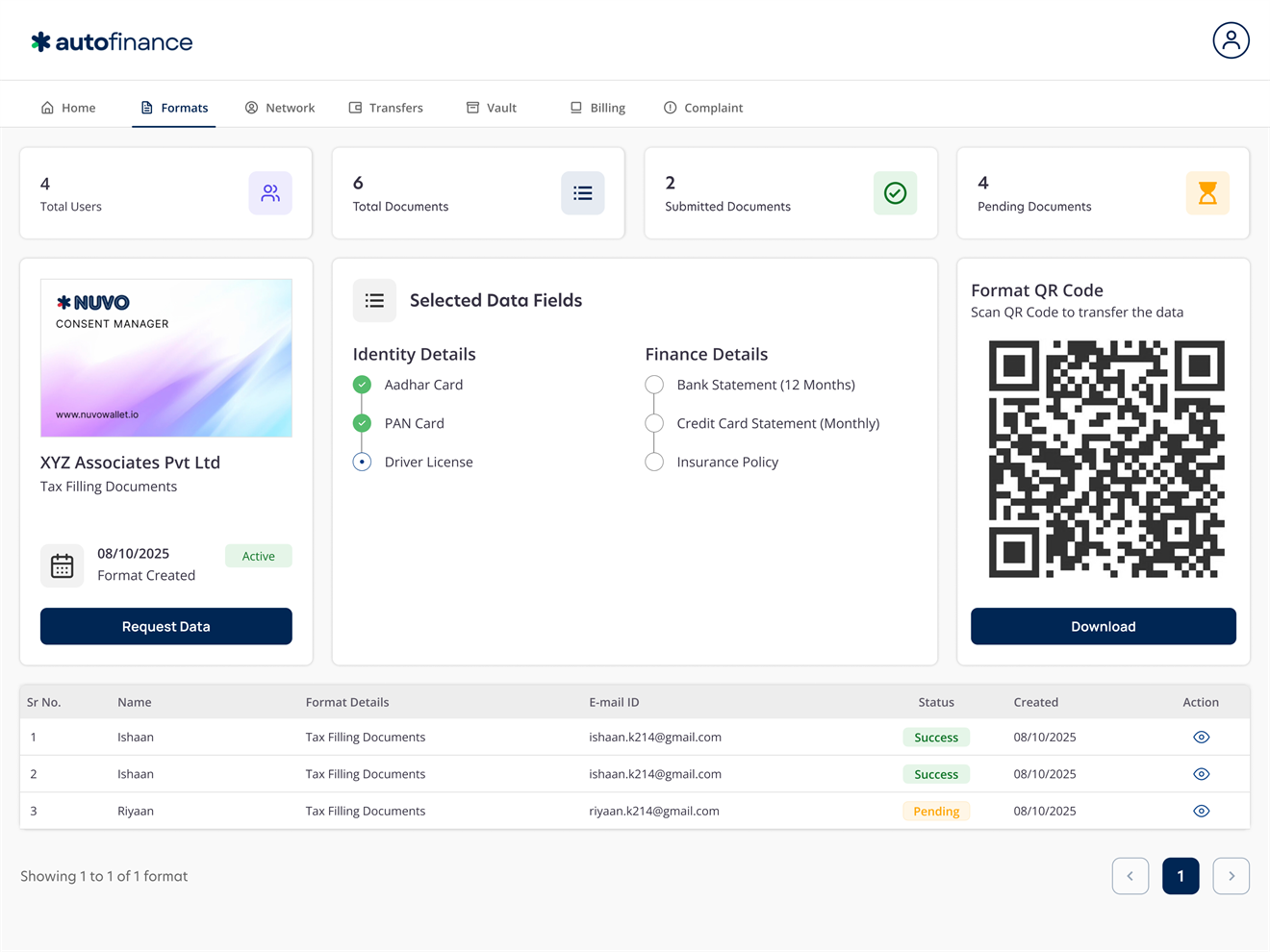Click the Finance Details heading

click(x=706, y=354)
